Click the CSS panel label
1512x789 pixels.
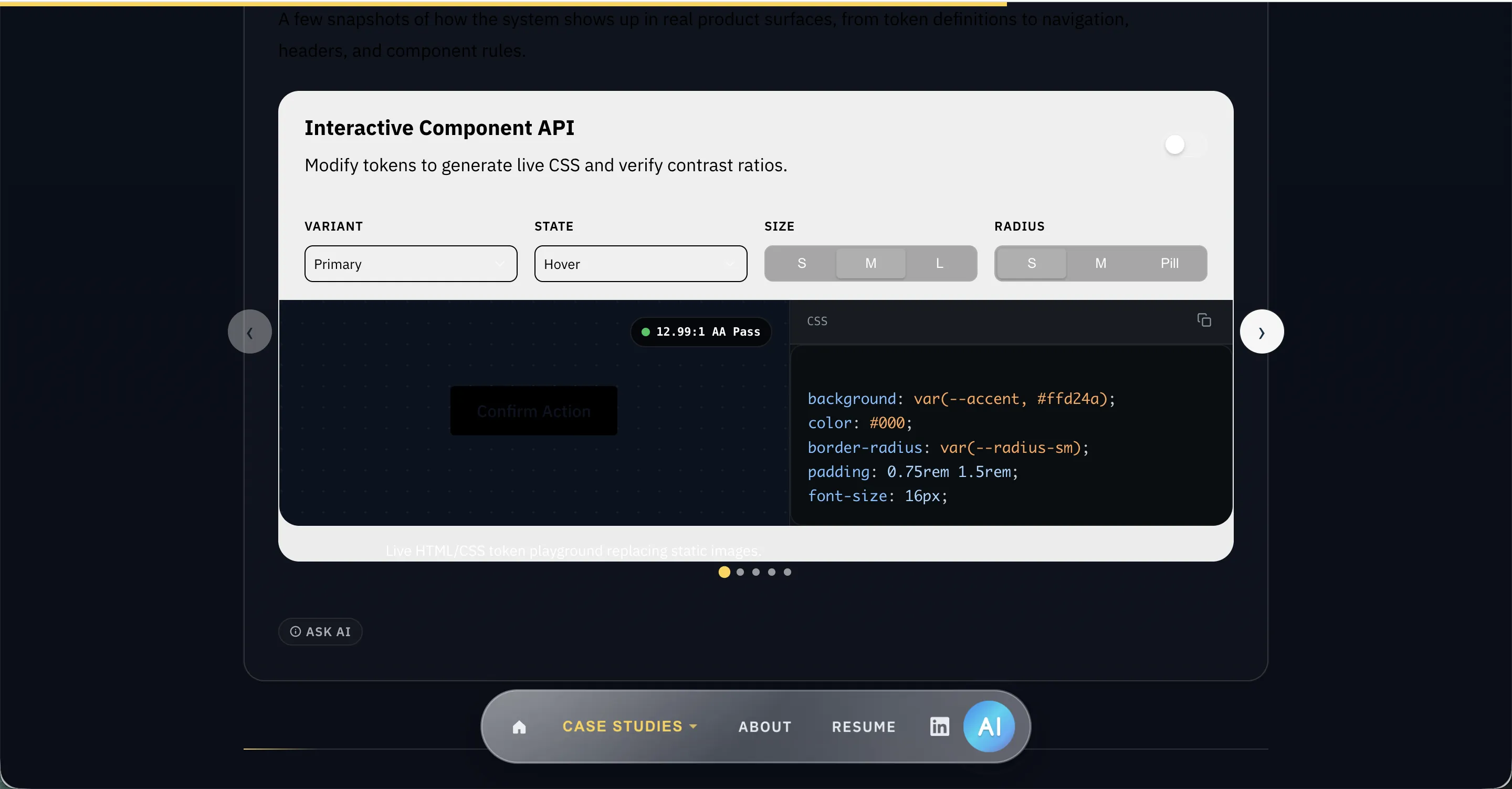[x=817, y=321]
